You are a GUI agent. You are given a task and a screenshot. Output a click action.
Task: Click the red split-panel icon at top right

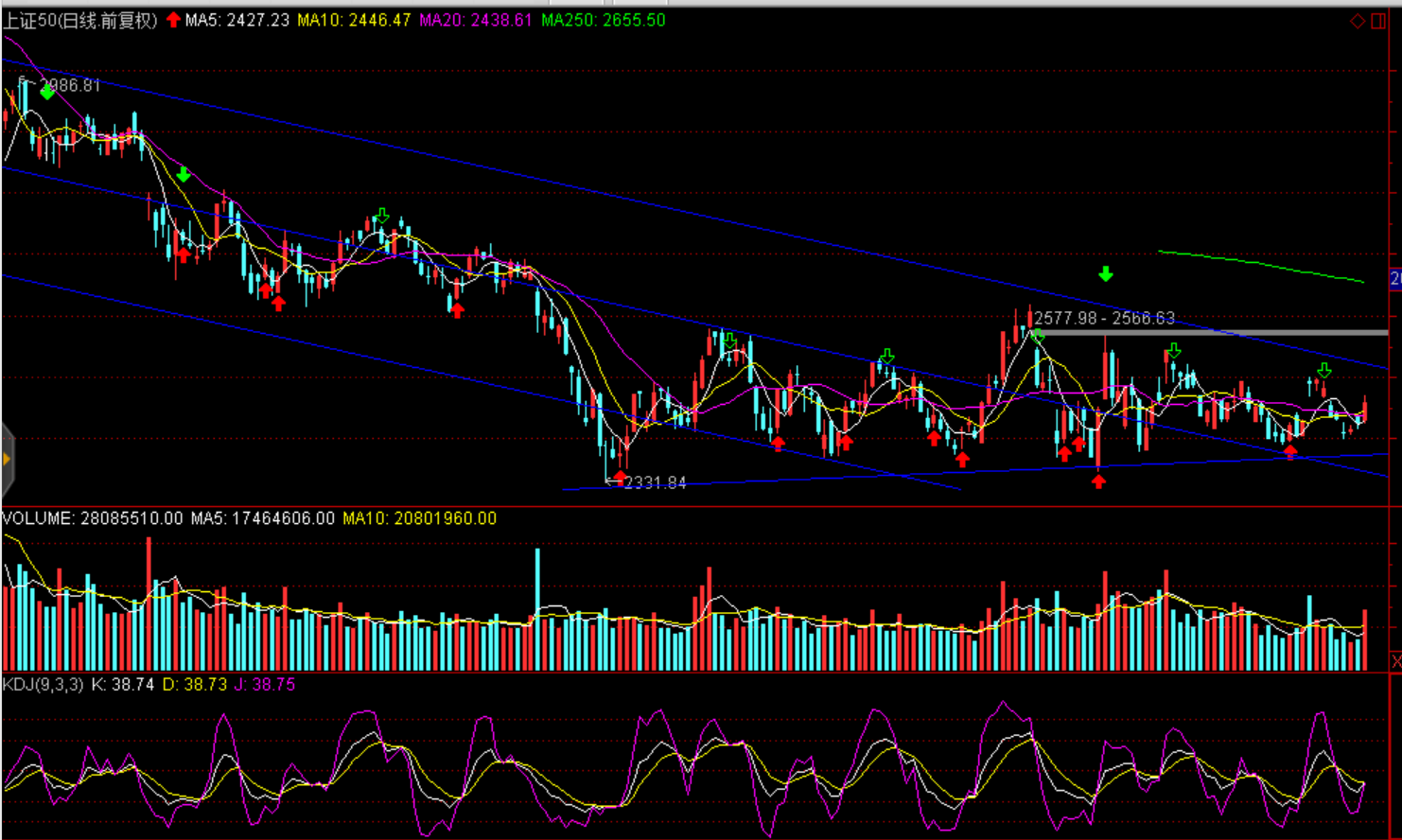1378,21
